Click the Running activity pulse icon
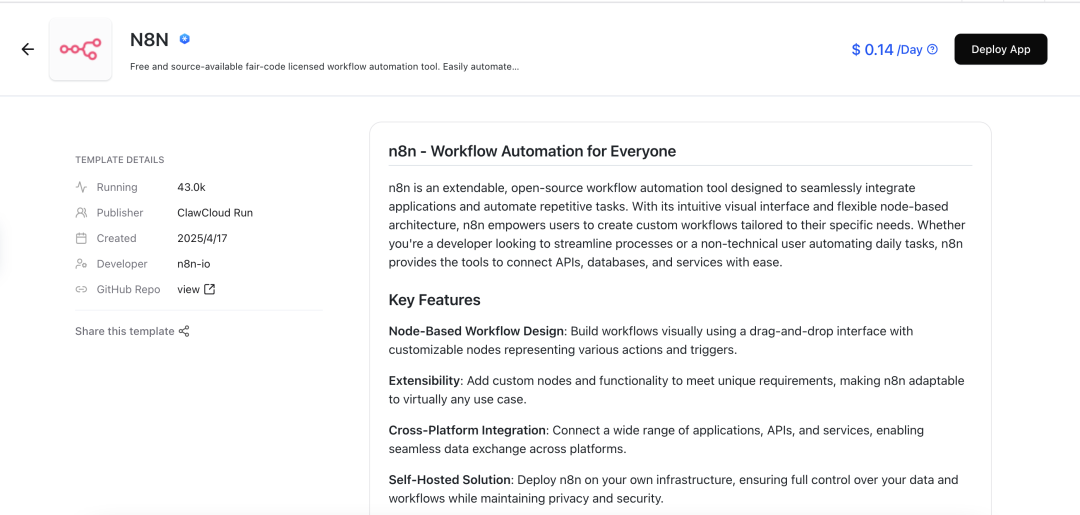Viewport: 1080px width, 515px height. (81, 187)
